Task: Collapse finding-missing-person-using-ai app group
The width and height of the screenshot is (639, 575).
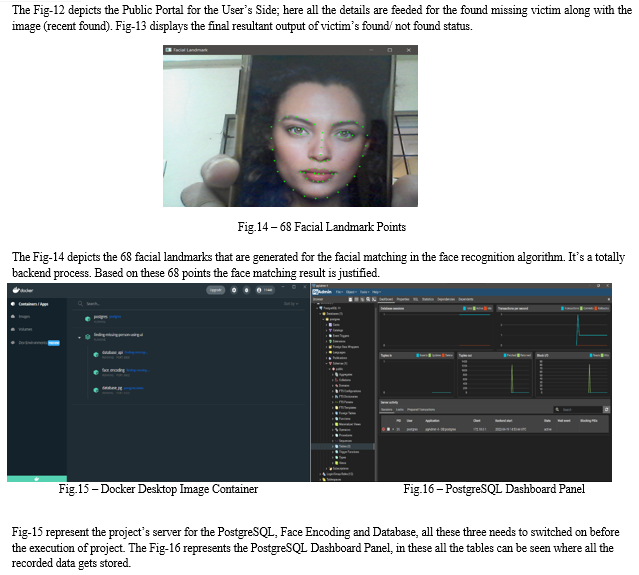Action: pyautogui.click(x=79, y=337)
